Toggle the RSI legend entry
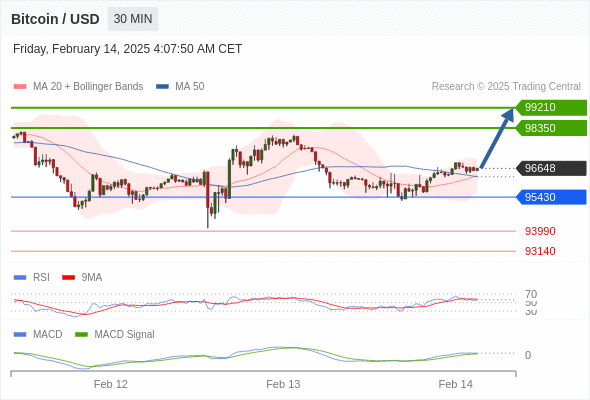This screenshot has width=590, height=400. (32, 277)
